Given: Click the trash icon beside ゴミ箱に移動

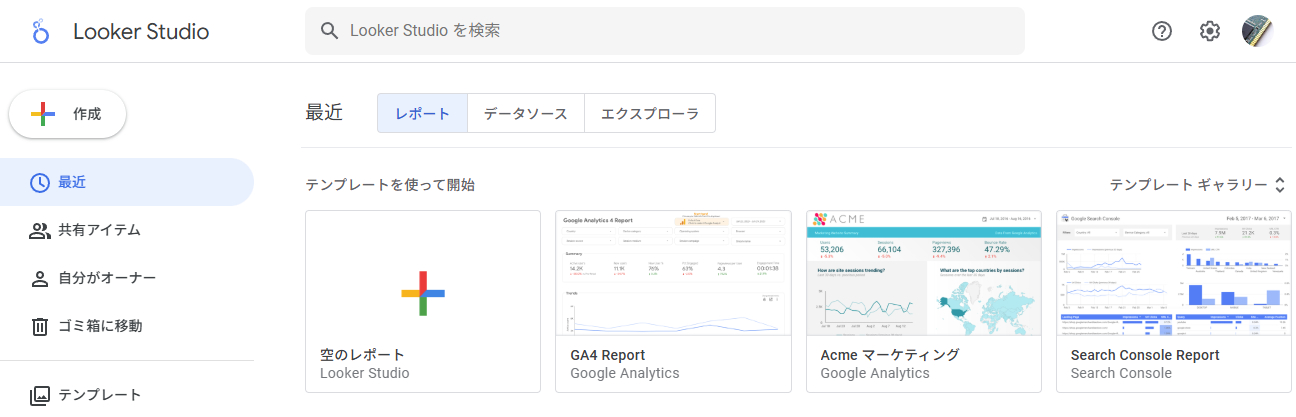Looking at the screenshot, I should (40, 326).
